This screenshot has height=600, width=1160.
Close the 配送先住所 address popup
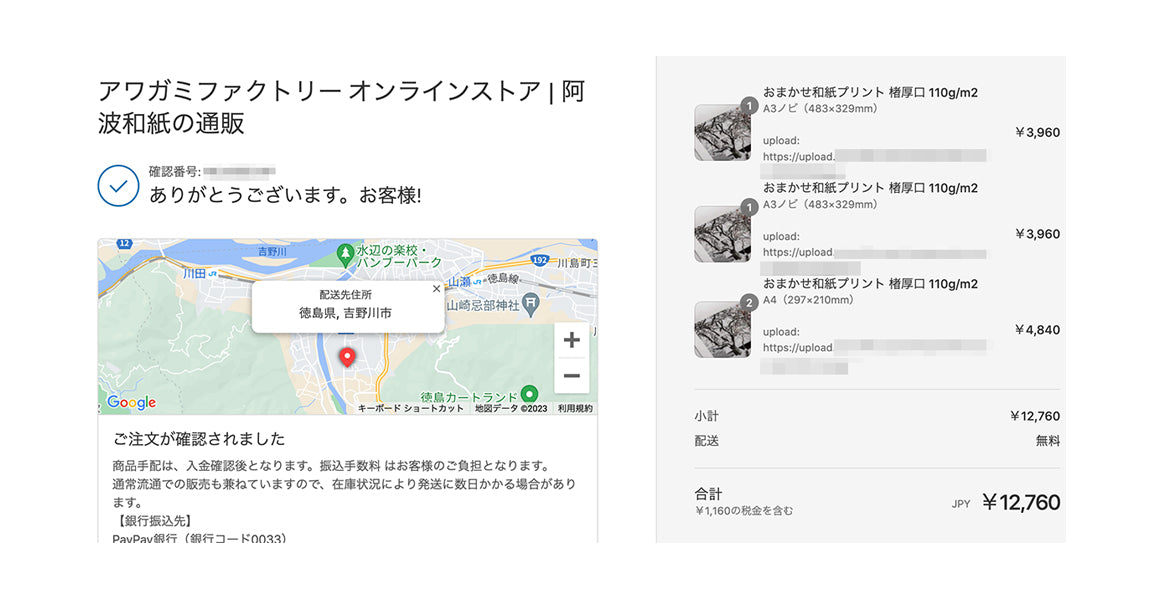point(436,288)
